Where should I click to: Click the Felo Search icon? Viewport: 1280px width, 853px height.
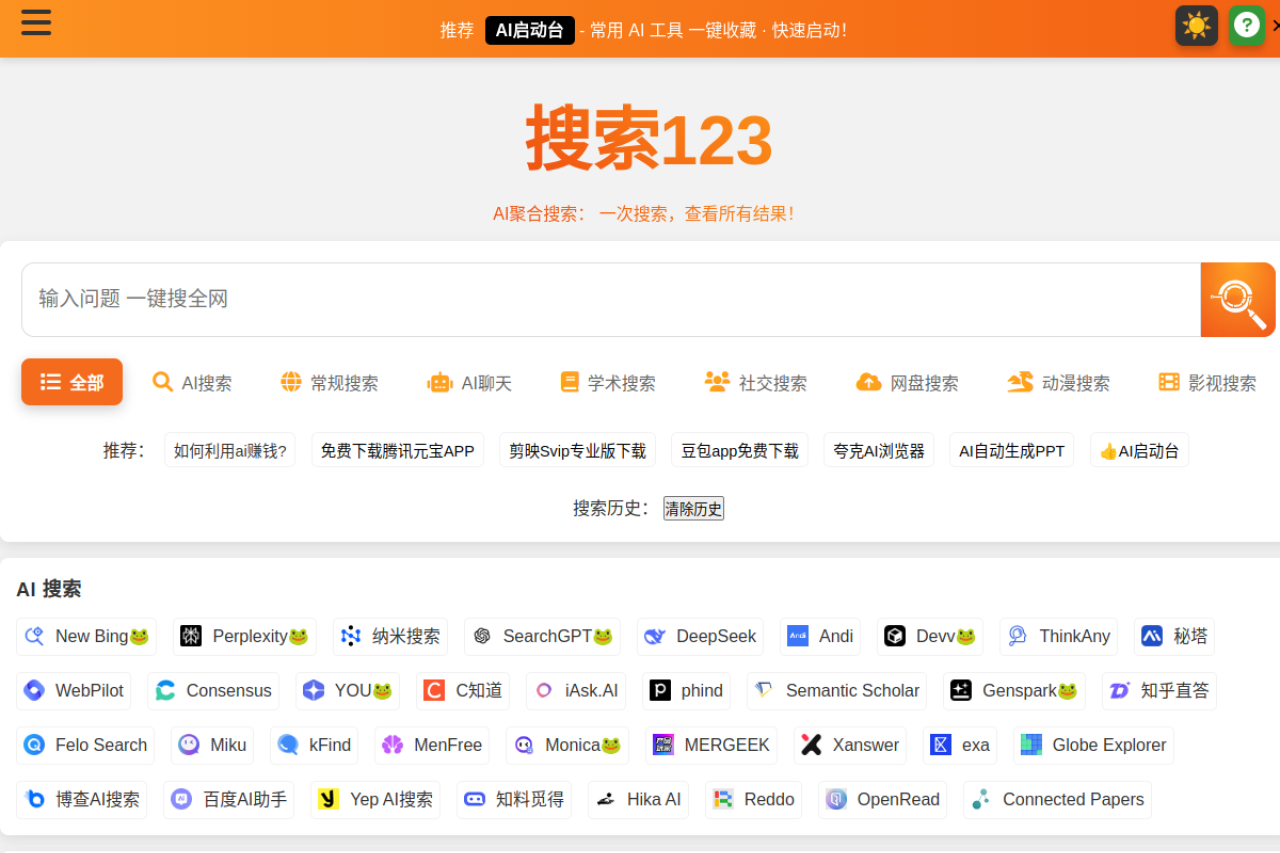[x=35, y=745]
